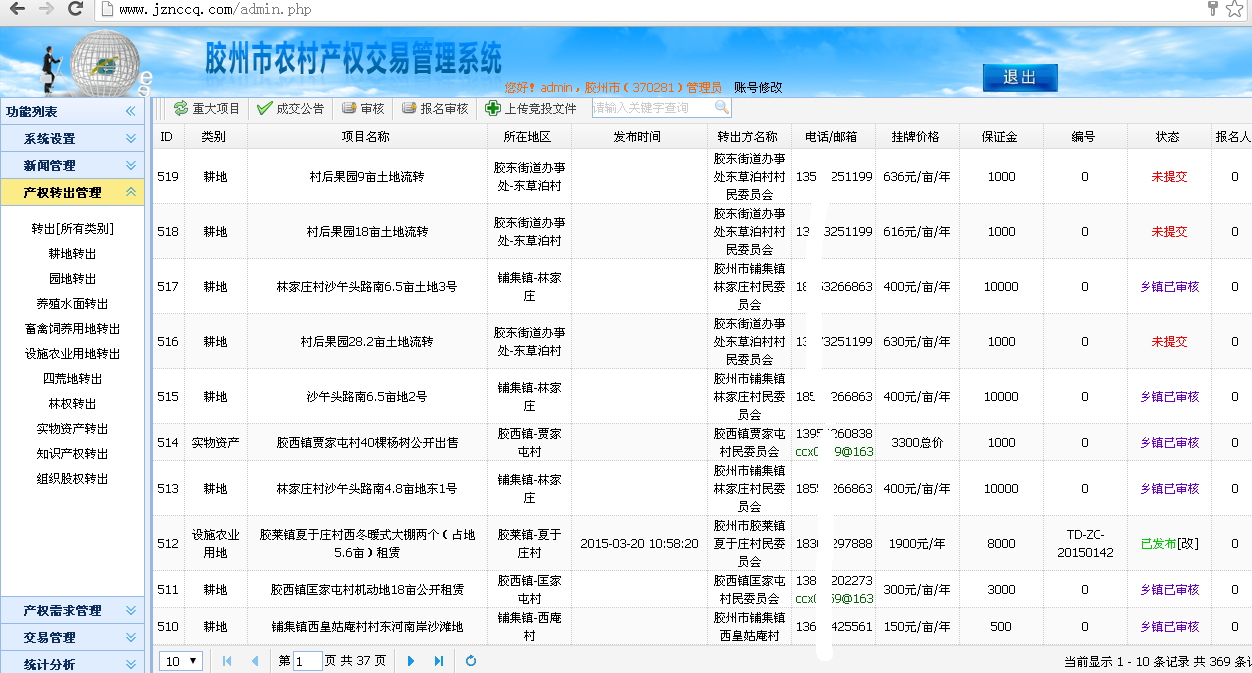This screenshot has height=673, width=1252.
Task: Go to the first page icon
Action: 227,661
